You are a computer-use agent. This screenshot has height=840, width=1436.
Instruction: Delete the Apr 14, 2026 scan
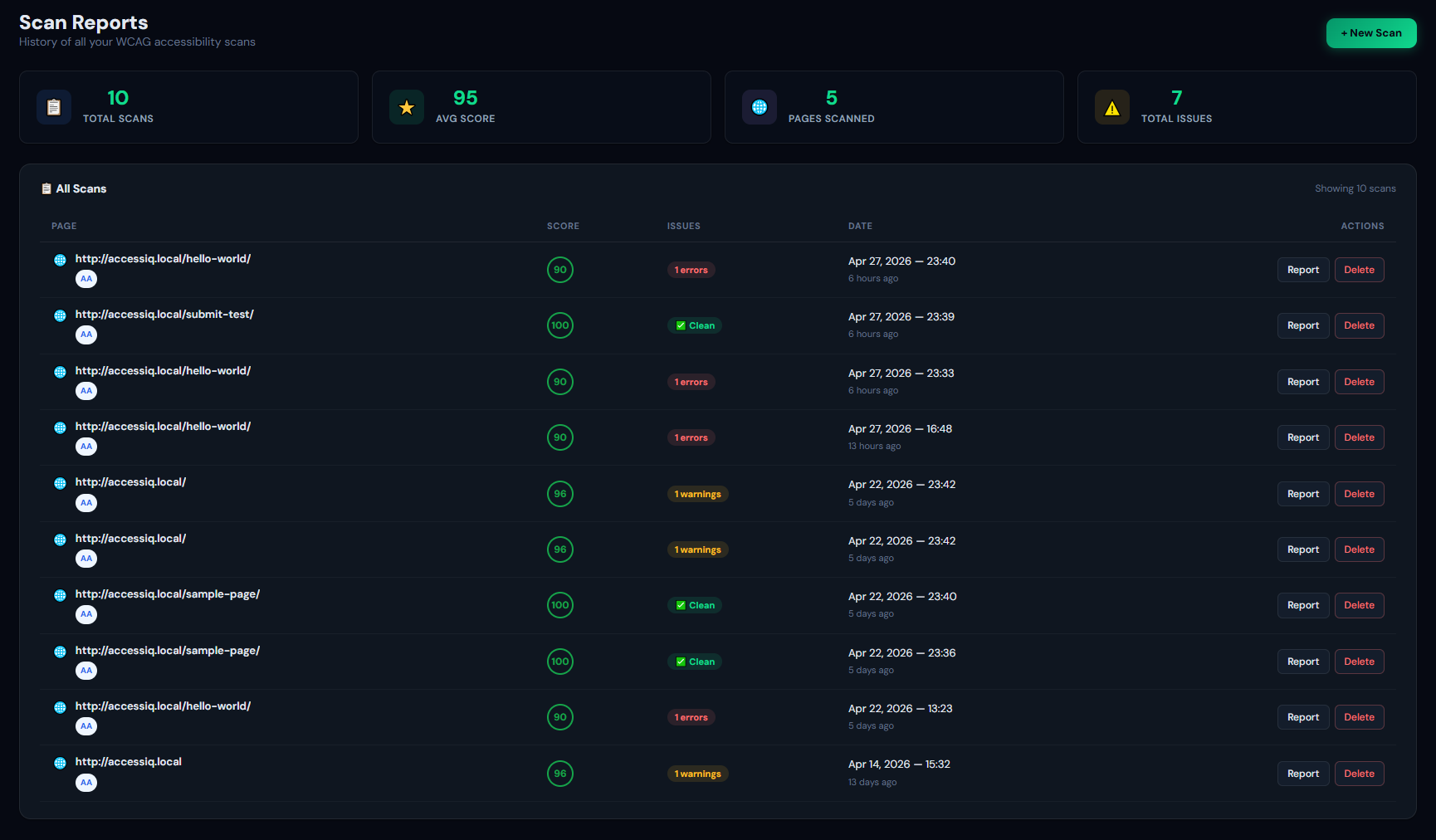(1359, 774)
